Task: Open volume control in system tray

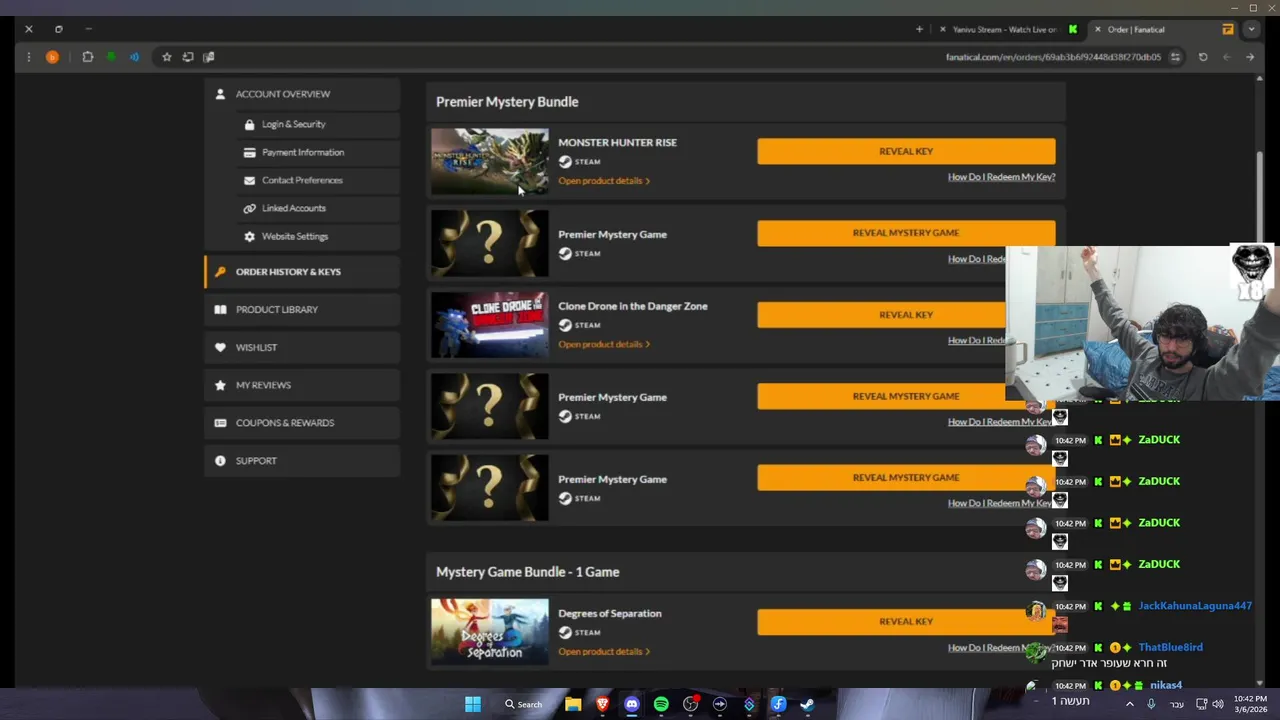Action: [x=1217, y=704]
